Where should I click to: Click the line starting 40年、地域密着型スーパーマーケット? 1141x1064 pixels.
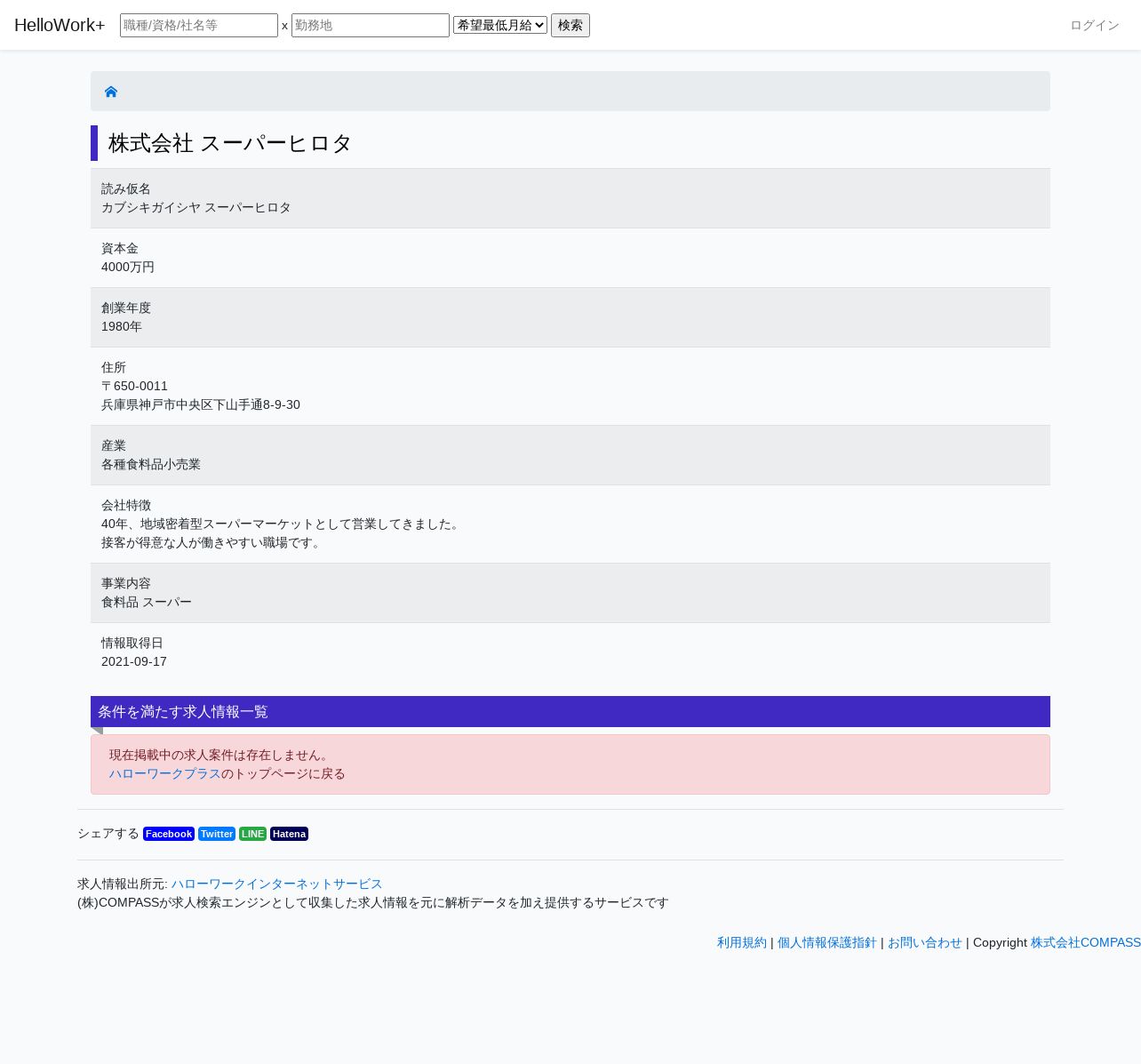283,524
